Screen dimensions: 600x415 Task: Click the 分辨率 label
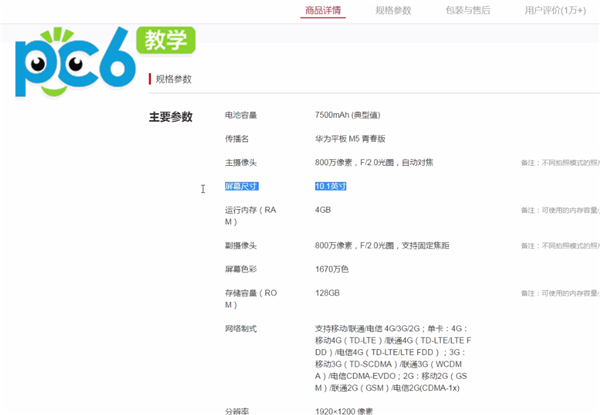coord(237,411)
